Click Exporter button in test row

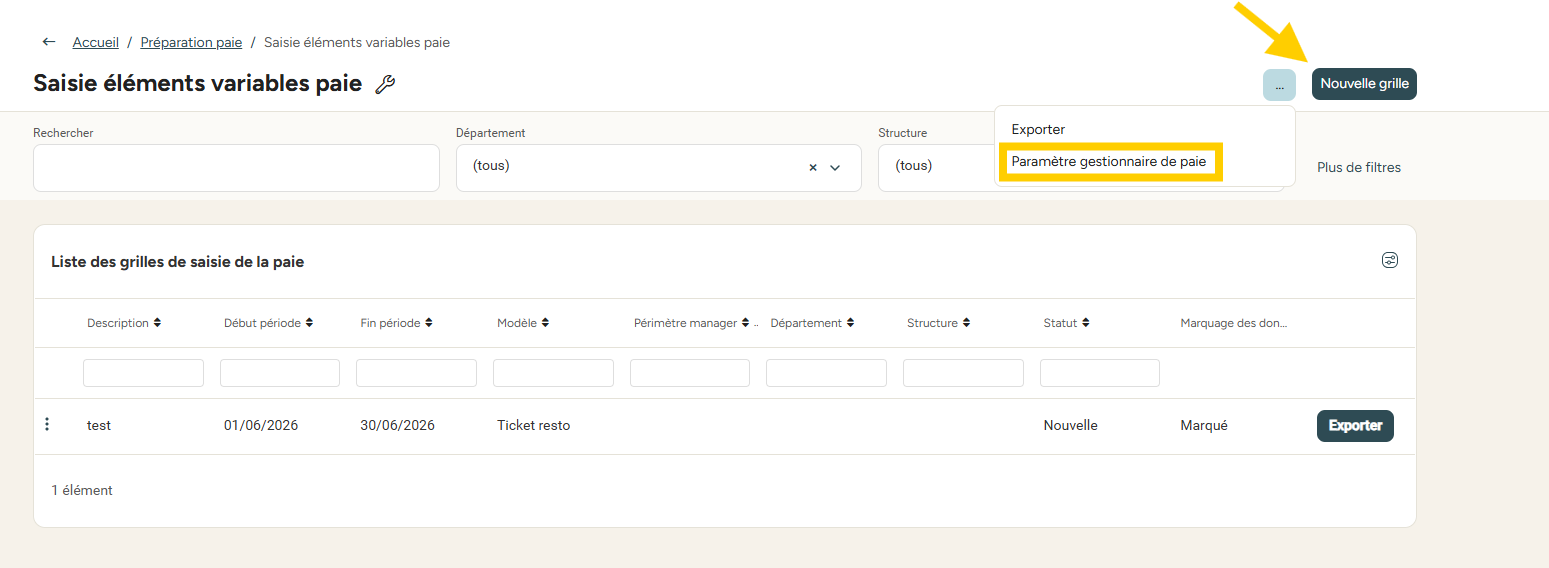(x=1355, y=425)
